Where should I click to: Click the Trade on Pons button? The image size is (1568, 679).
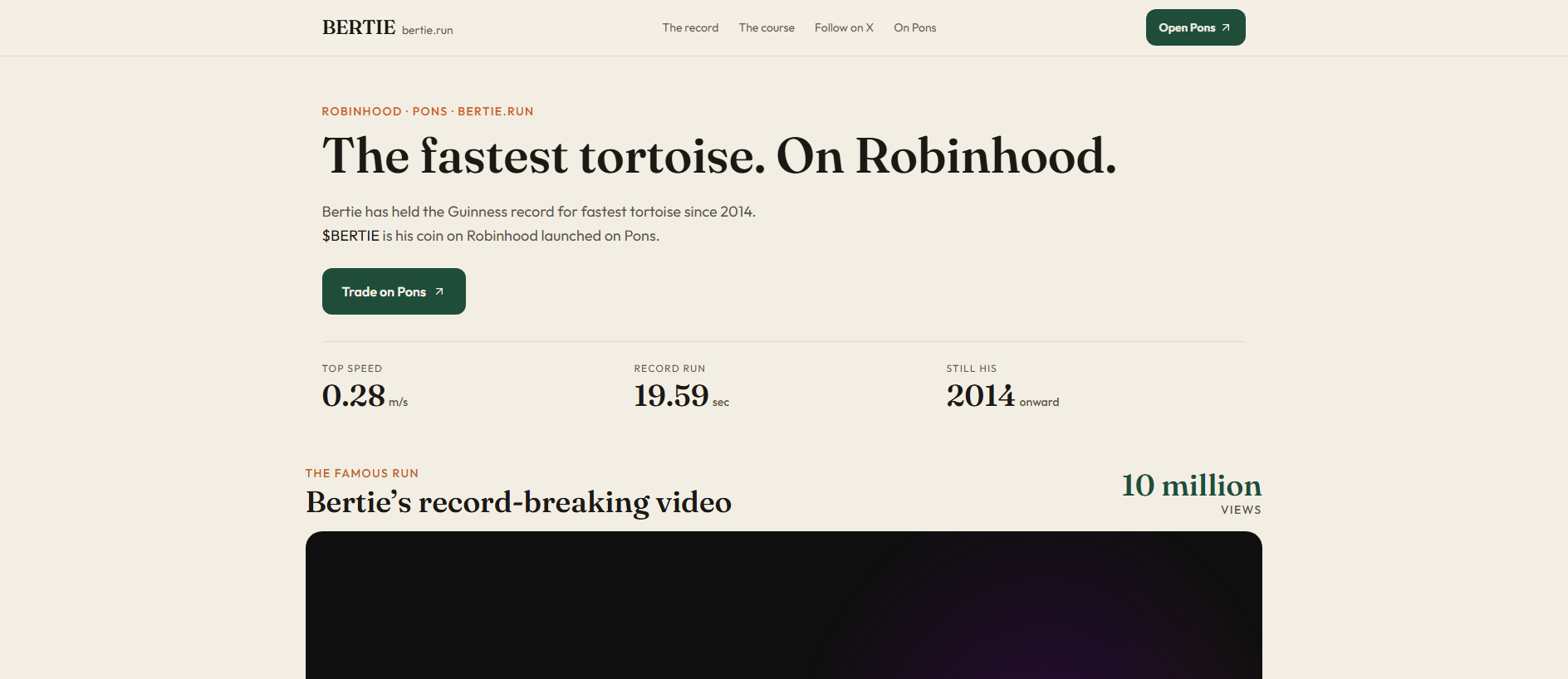[394, 291]
